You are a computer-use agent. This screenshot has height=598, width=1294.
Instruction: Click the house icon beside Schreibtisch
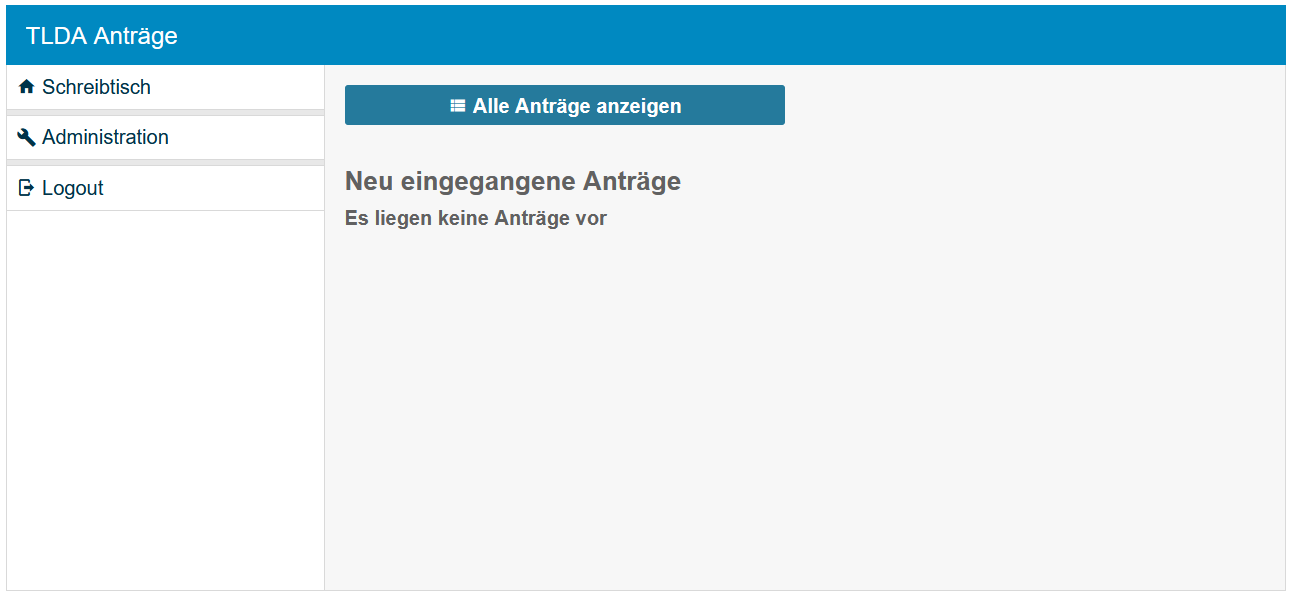pos(26,86)
